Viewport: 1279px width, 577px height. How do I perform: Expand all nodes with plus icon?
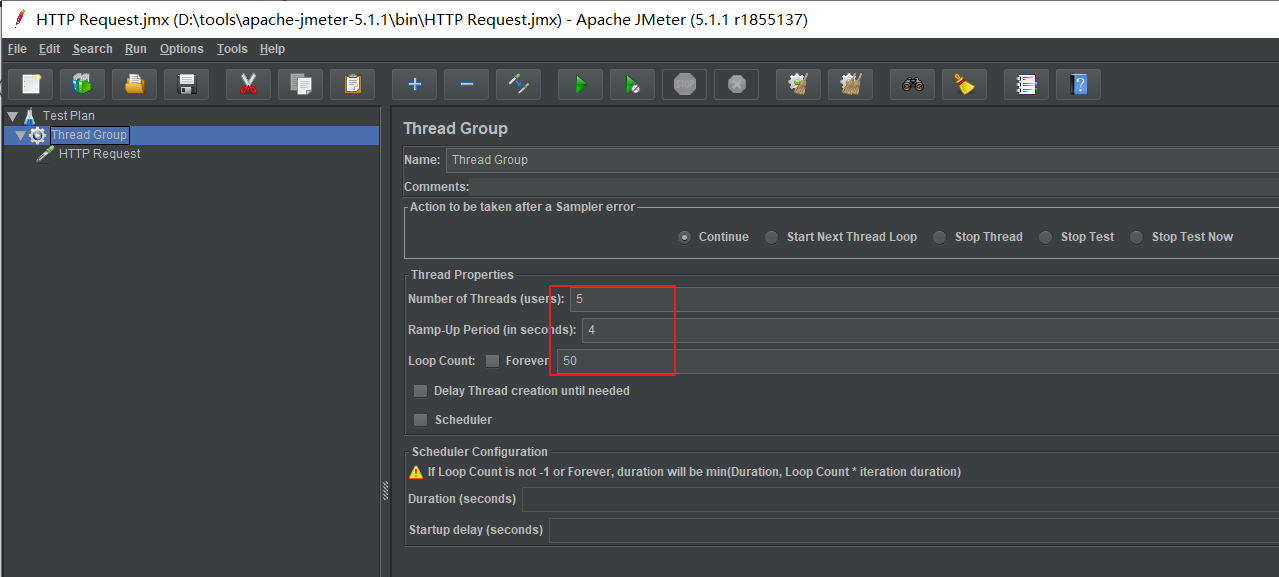414,84
